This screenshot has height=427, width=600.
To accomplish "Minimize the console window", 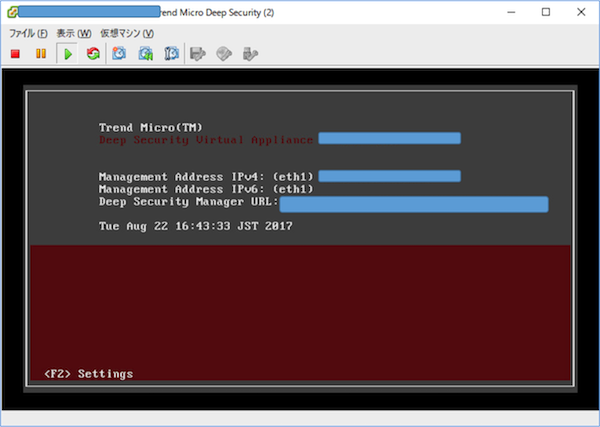I will pos(511,12).
